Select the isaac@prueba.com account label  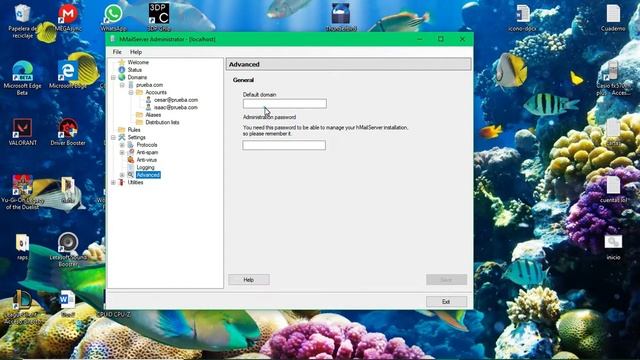176,107
